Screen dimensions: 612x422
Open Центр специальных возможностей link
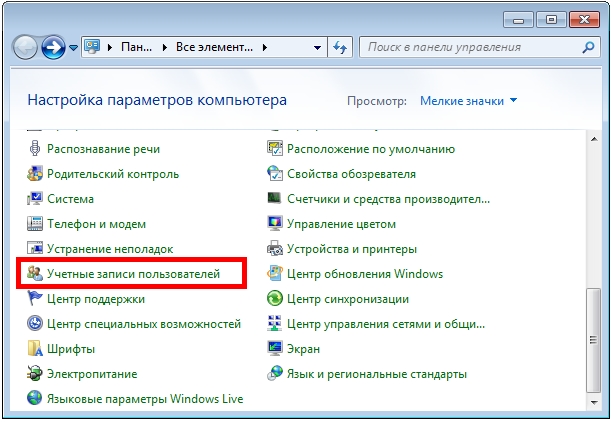(144, 324)
